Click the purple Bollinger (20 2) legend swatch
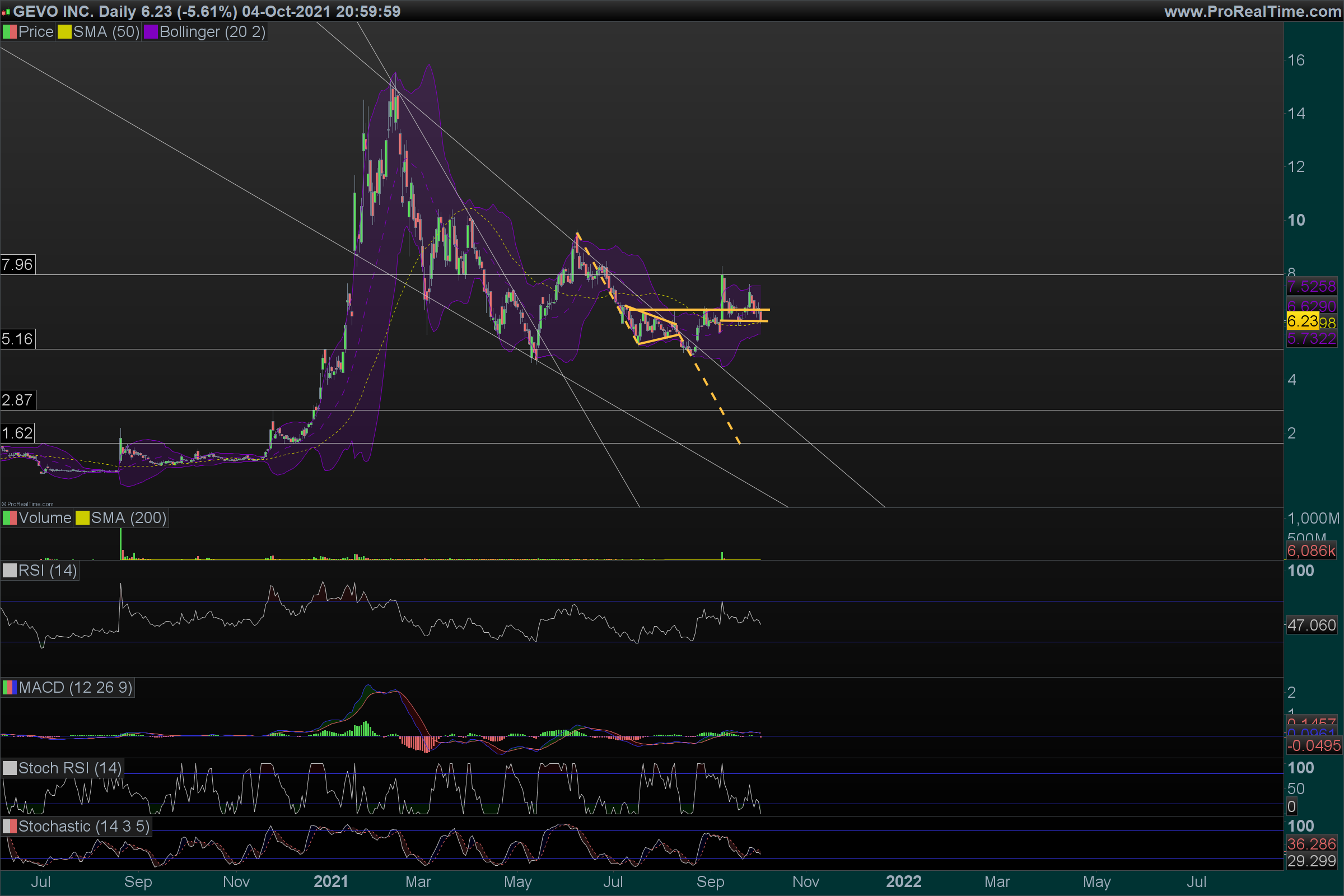 (x=150, y=32)
